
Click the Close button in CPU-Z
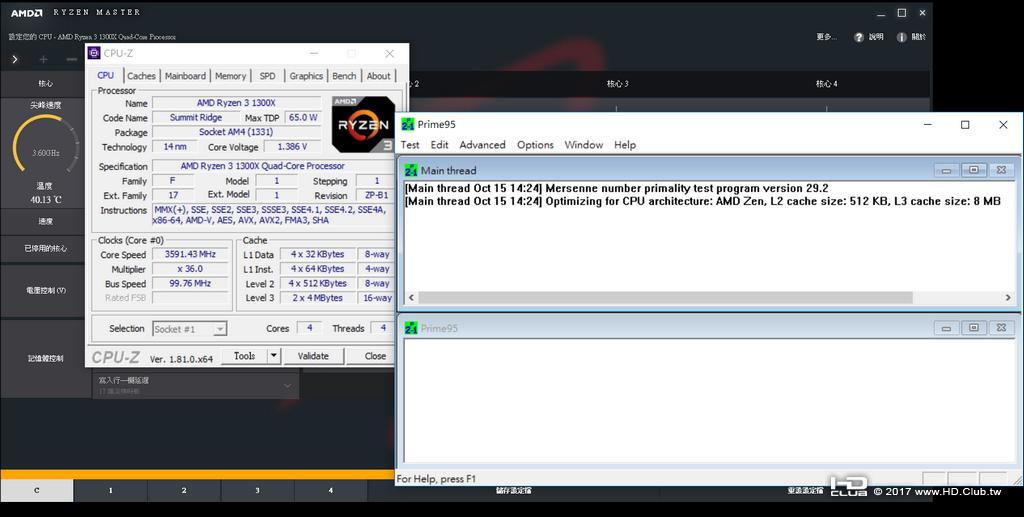pyautogui.click(x=374, y=356)
